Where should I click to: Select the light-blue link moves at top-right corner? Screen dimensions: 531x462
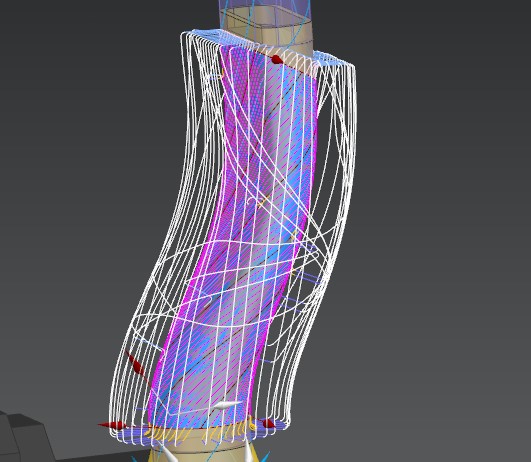(x=334, y=58)
